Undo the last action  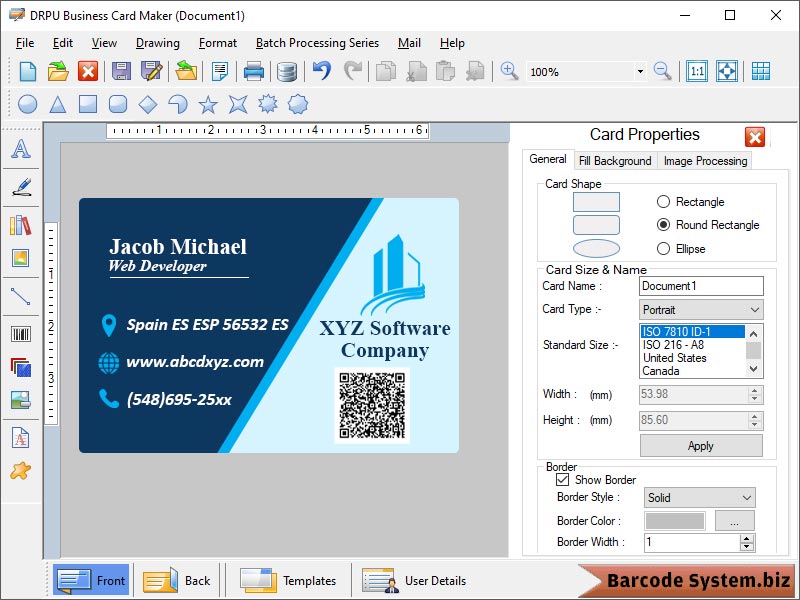322,71
